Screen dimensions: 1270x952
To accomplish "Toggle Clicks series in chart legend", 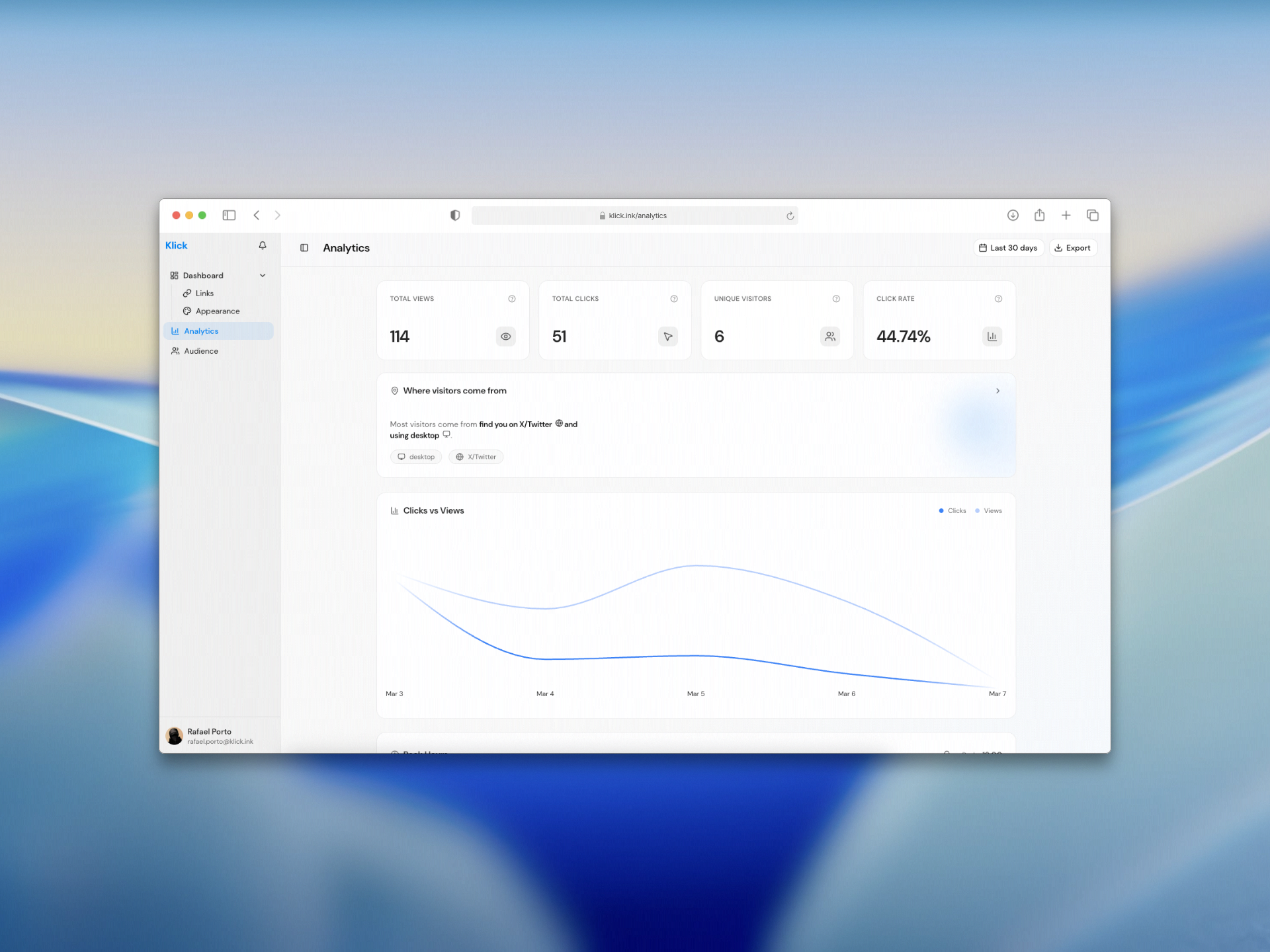I will click(952, 511).
